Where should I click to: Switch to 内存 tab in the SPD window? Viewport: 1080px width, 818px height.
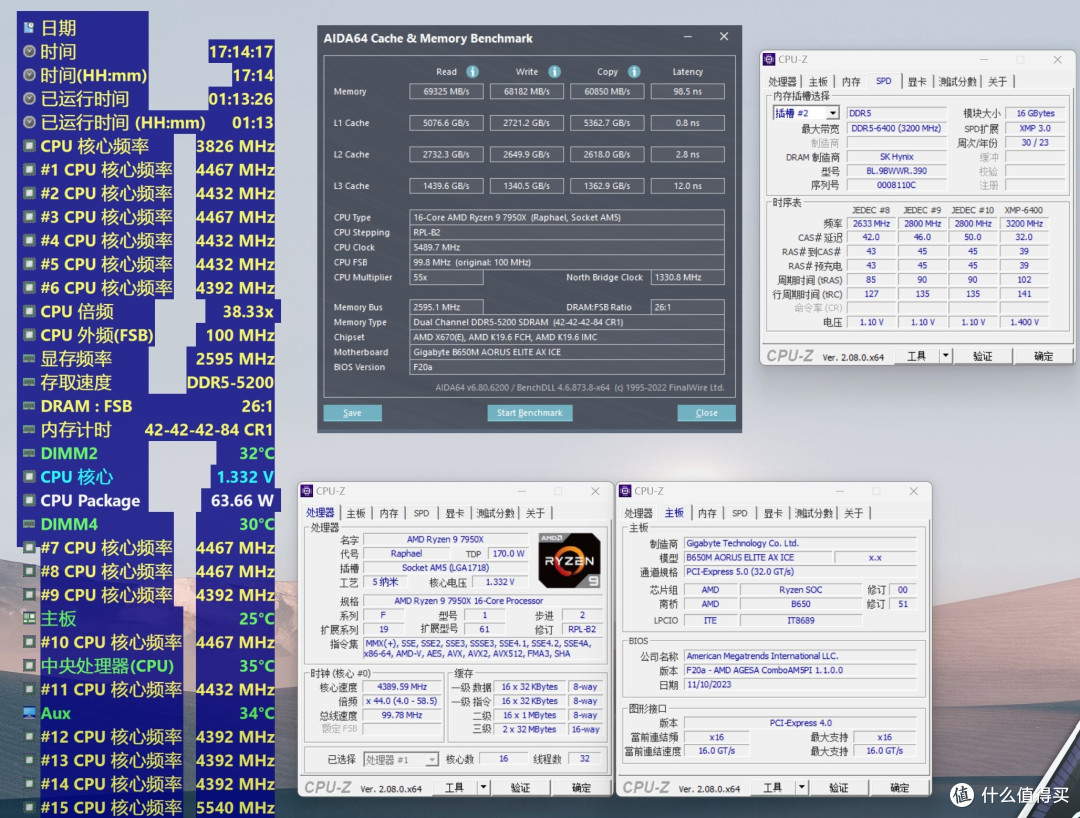tap(851, 81)
